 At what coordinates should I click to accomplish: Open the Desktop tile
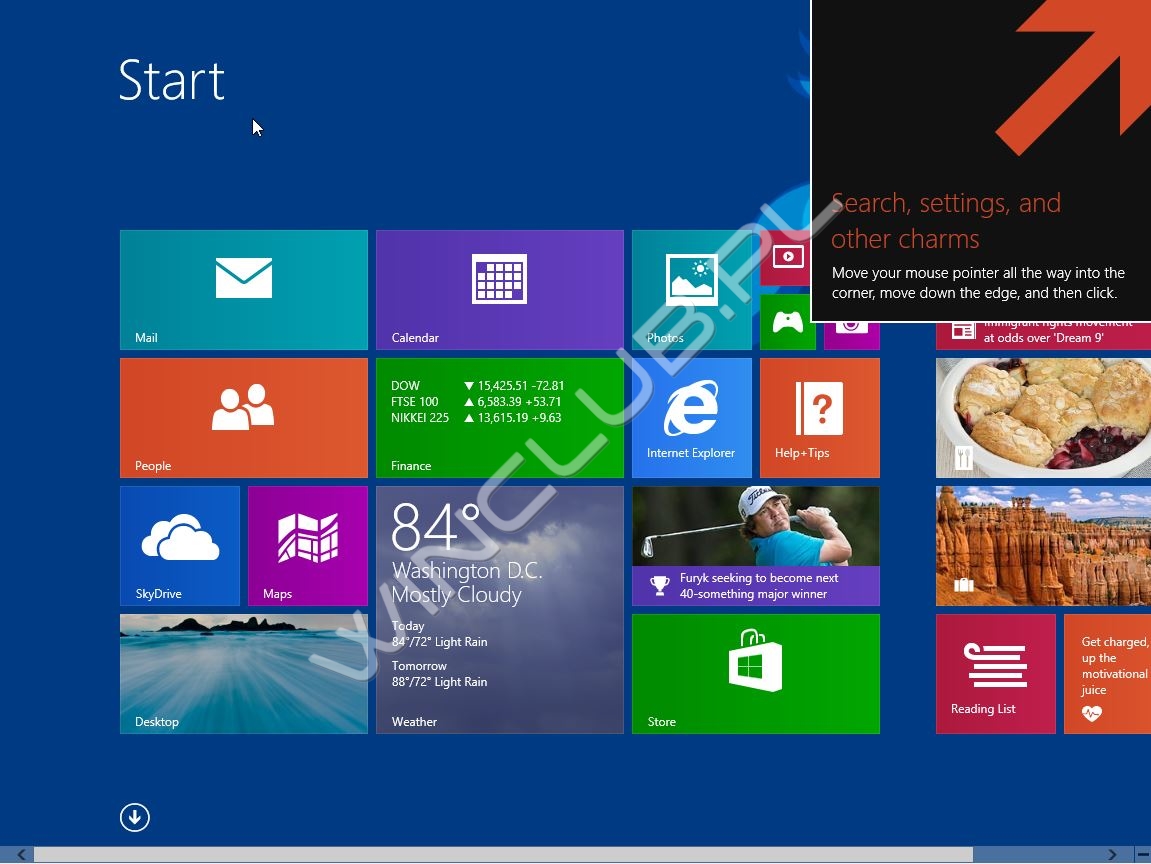[244, 674]
